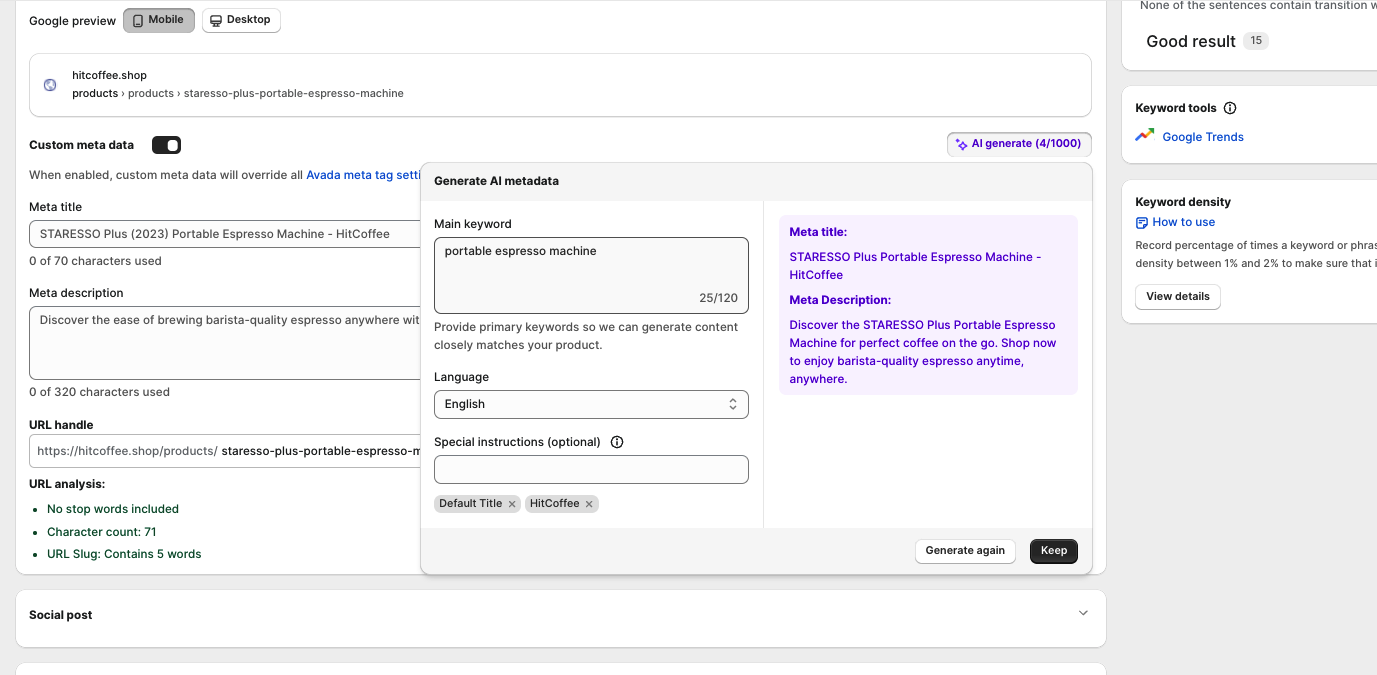1377x675 pixels.
Task: Remove the HitCoffee tag
Action: click(x=589, y=504)
